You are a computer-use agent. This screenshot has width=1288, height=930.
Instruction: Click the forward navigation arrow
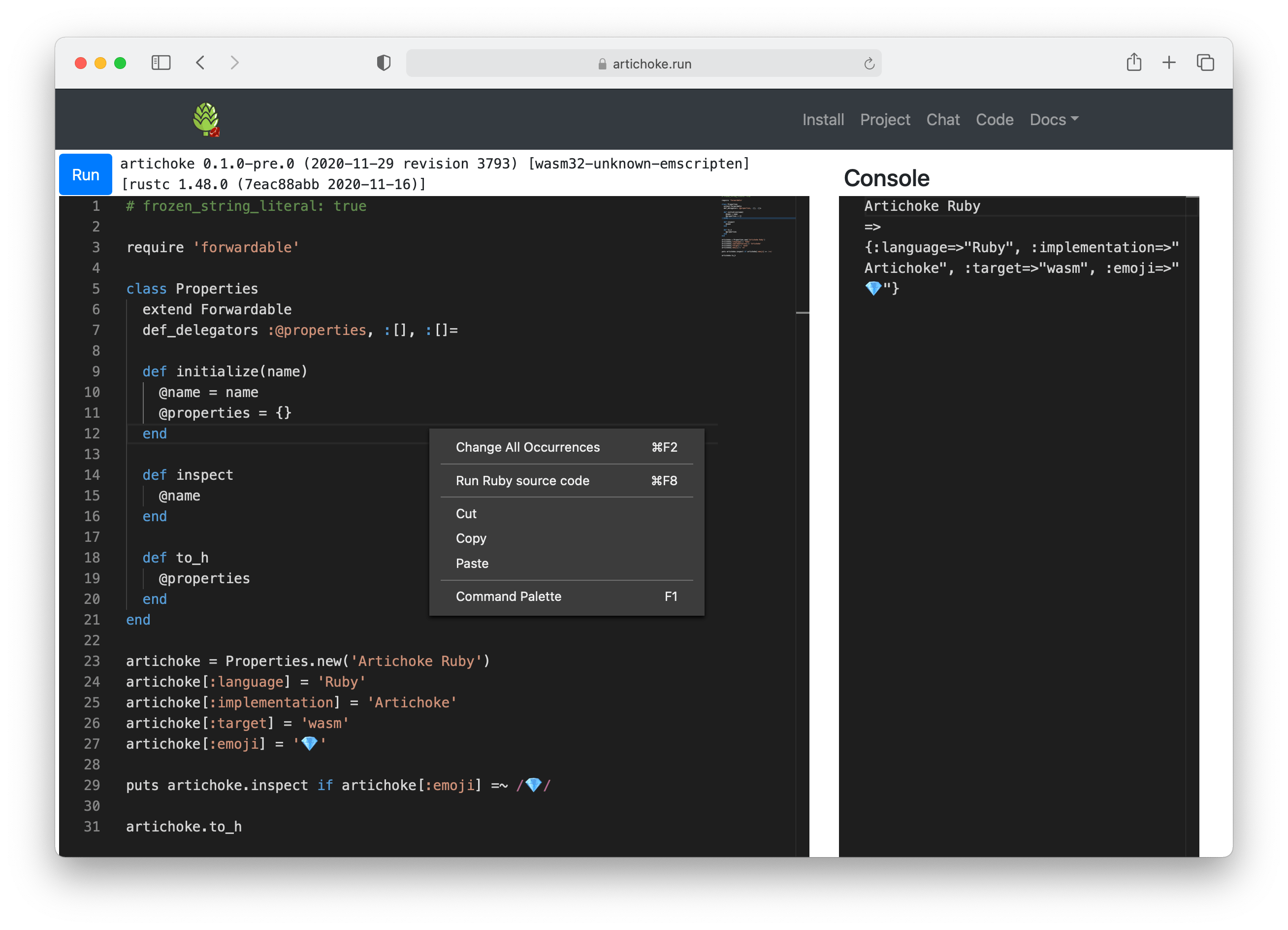point(234,63)
